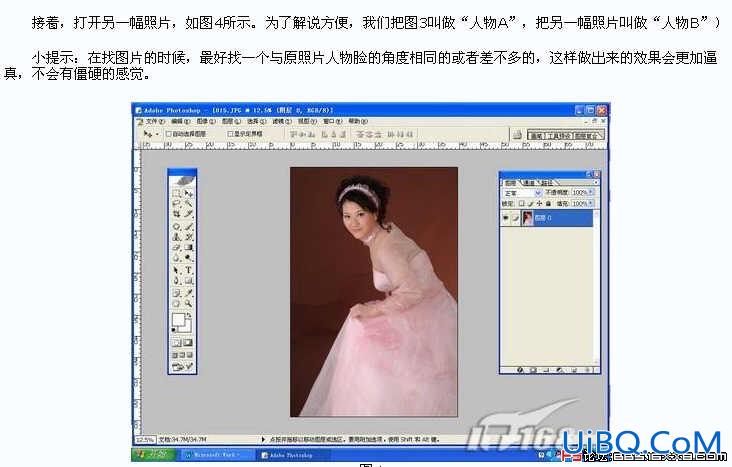The image size is (732, 467).
Task: Open the Layer Comps well tab
Action: coord(588,135)
